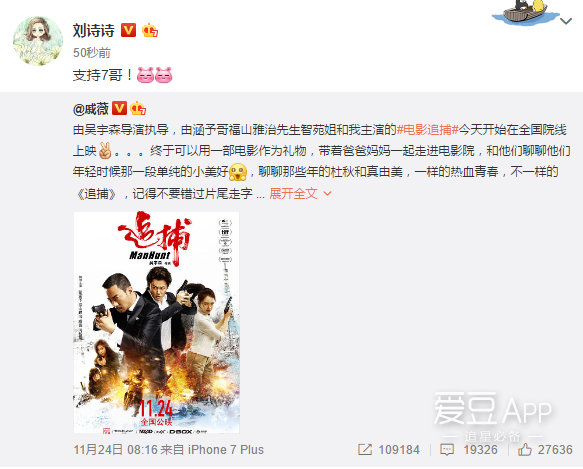
Task: Click 刘诗诗's orange V verified badge
Action: (129, 30)
